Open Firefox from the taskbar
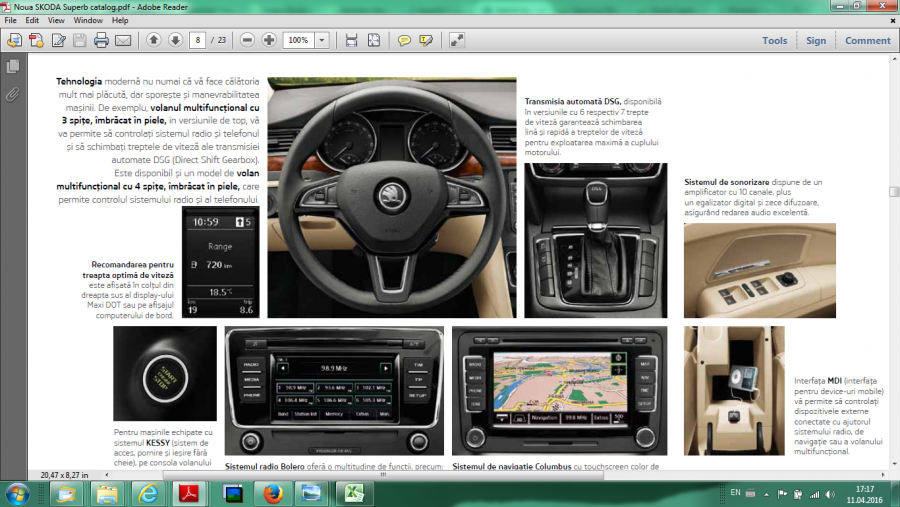 pyautogui.click(x=269, y=493)
